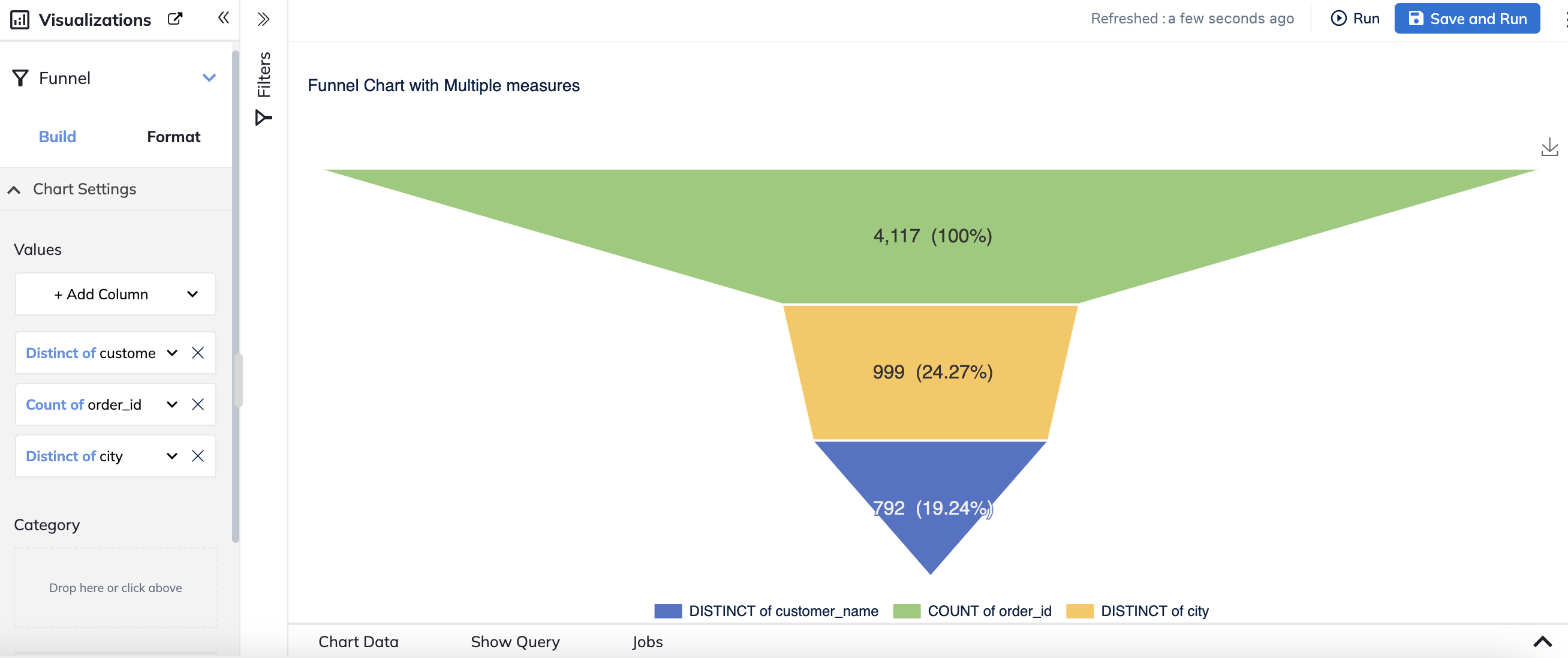Open the Add Column dropdown
1568x658 pixels.
pos(116,295)
